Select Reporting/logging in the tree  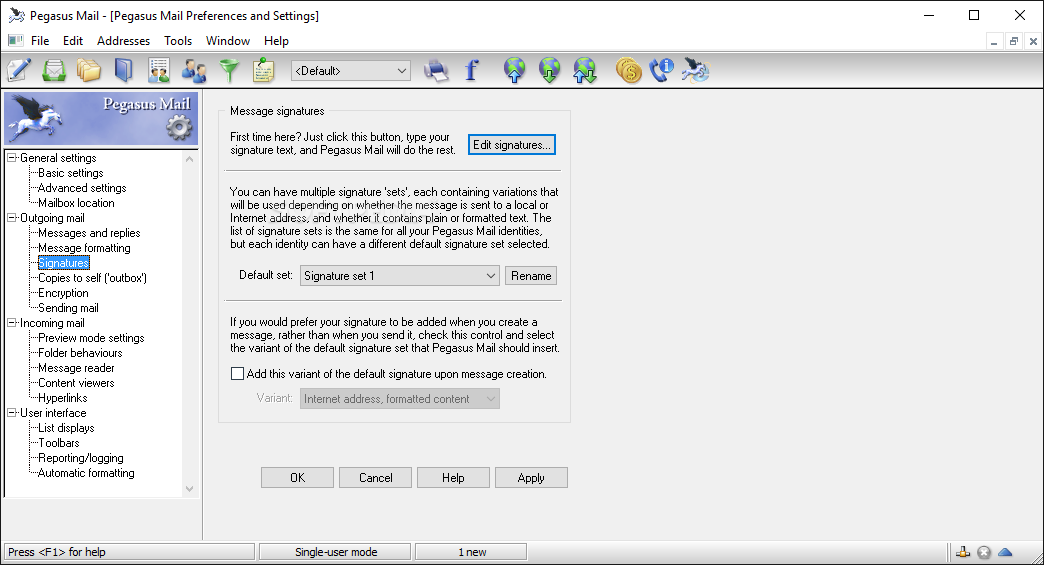click(81, 458)
